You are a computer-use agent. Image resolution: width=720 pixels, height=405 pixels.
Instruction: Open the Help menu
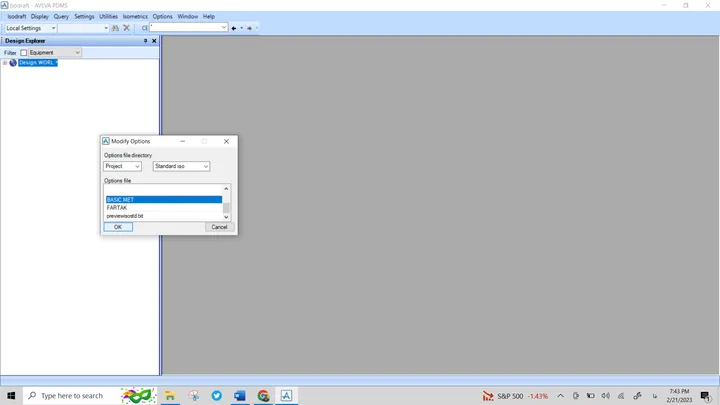(x=209, y=17)
